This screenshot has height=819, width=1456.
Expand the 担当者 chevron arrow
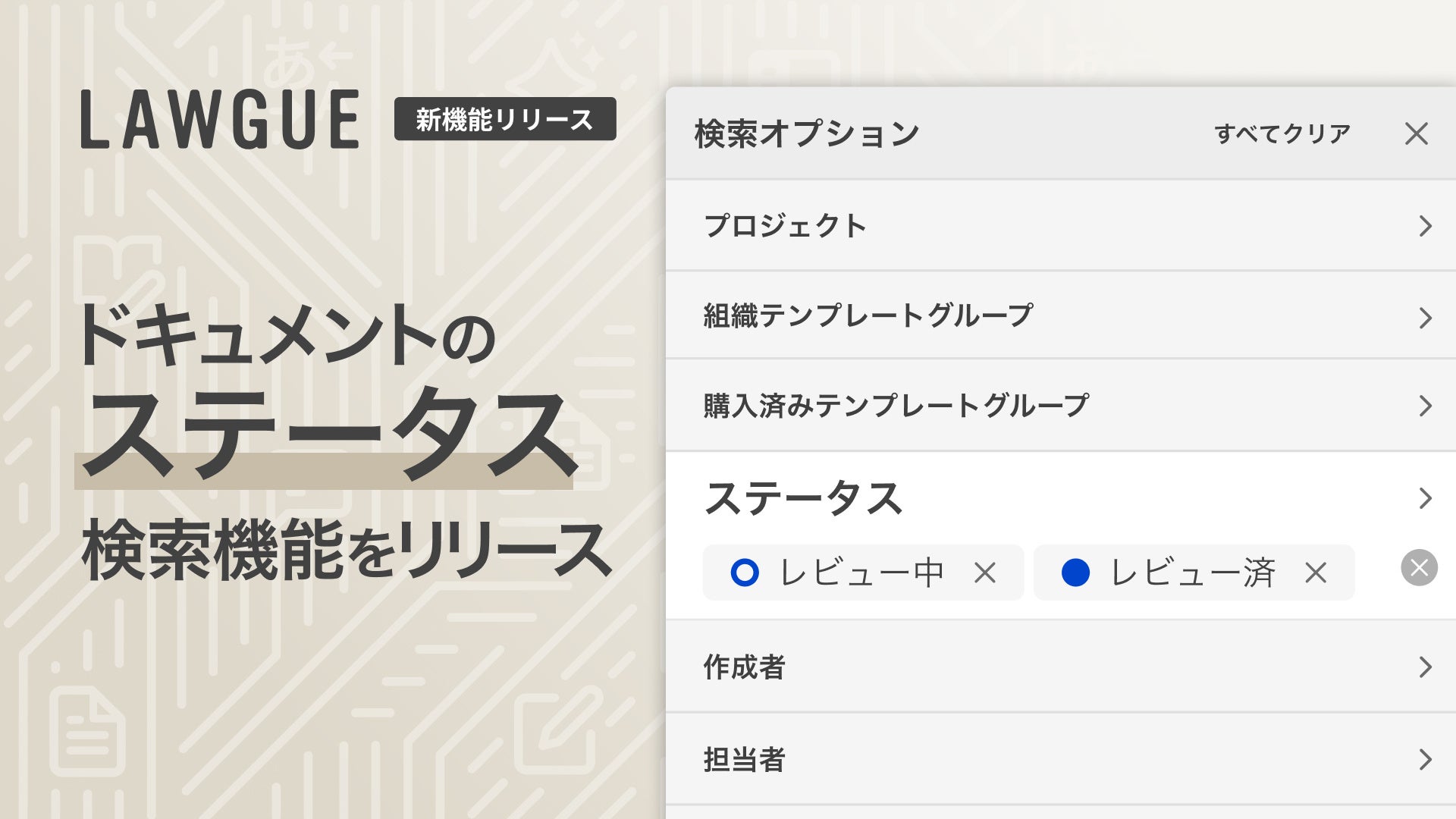[x=1425, y=759]
